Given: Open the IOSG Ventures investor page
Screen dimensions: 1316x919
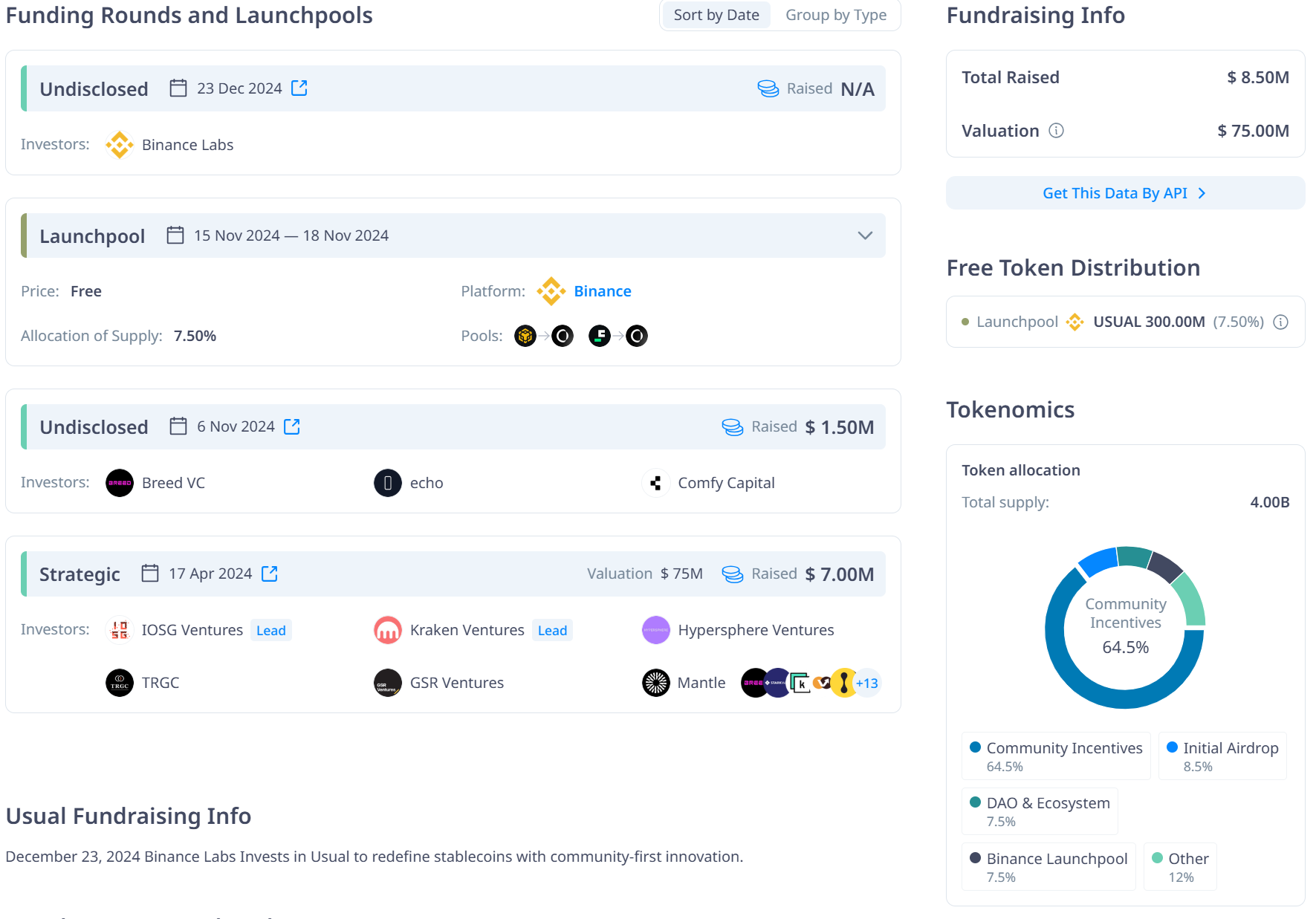Looking at the screenshot, I should [192, 630].
